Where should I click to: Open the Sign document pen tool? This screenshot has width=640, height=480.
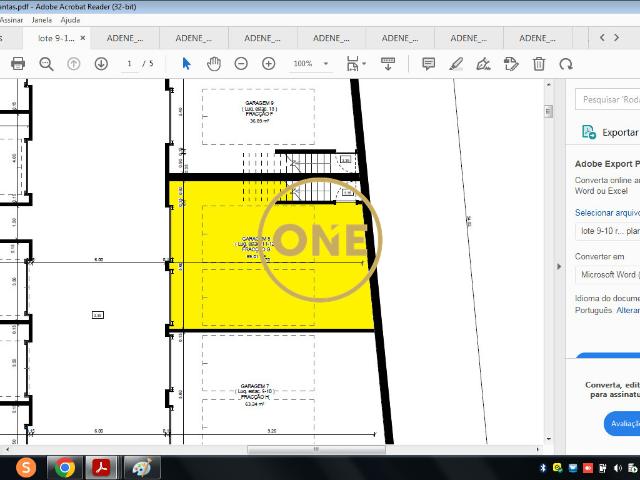pos(484,63)
